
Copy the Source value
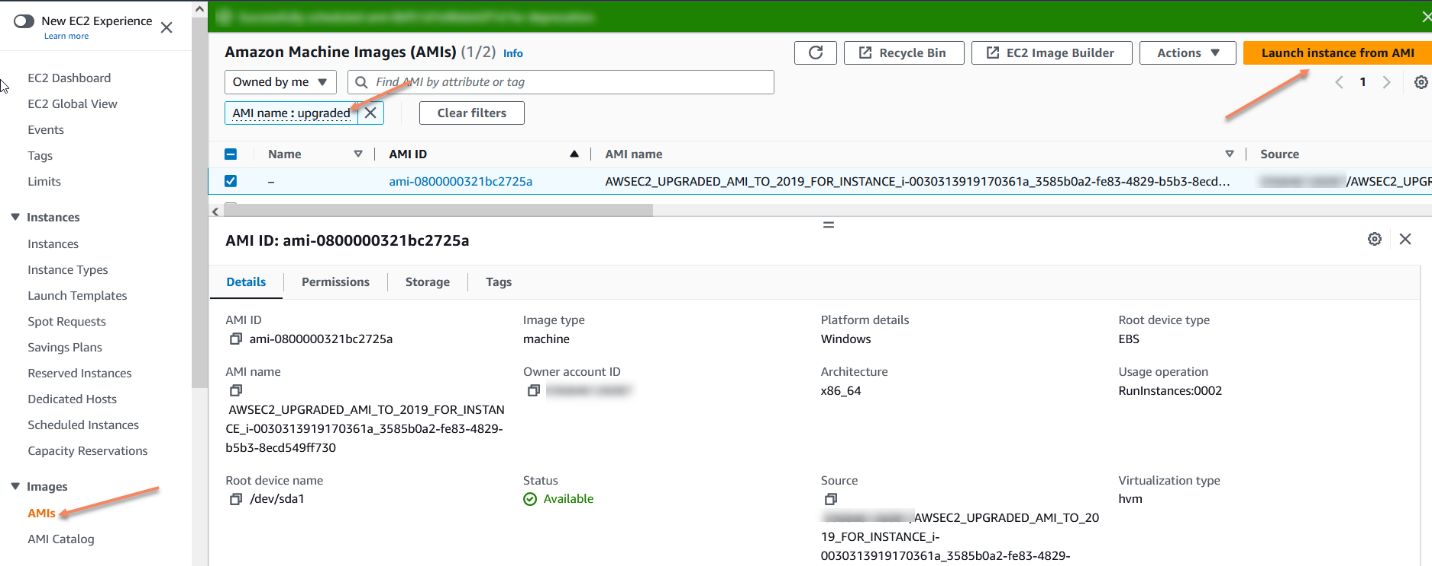(x=830, y=499)
